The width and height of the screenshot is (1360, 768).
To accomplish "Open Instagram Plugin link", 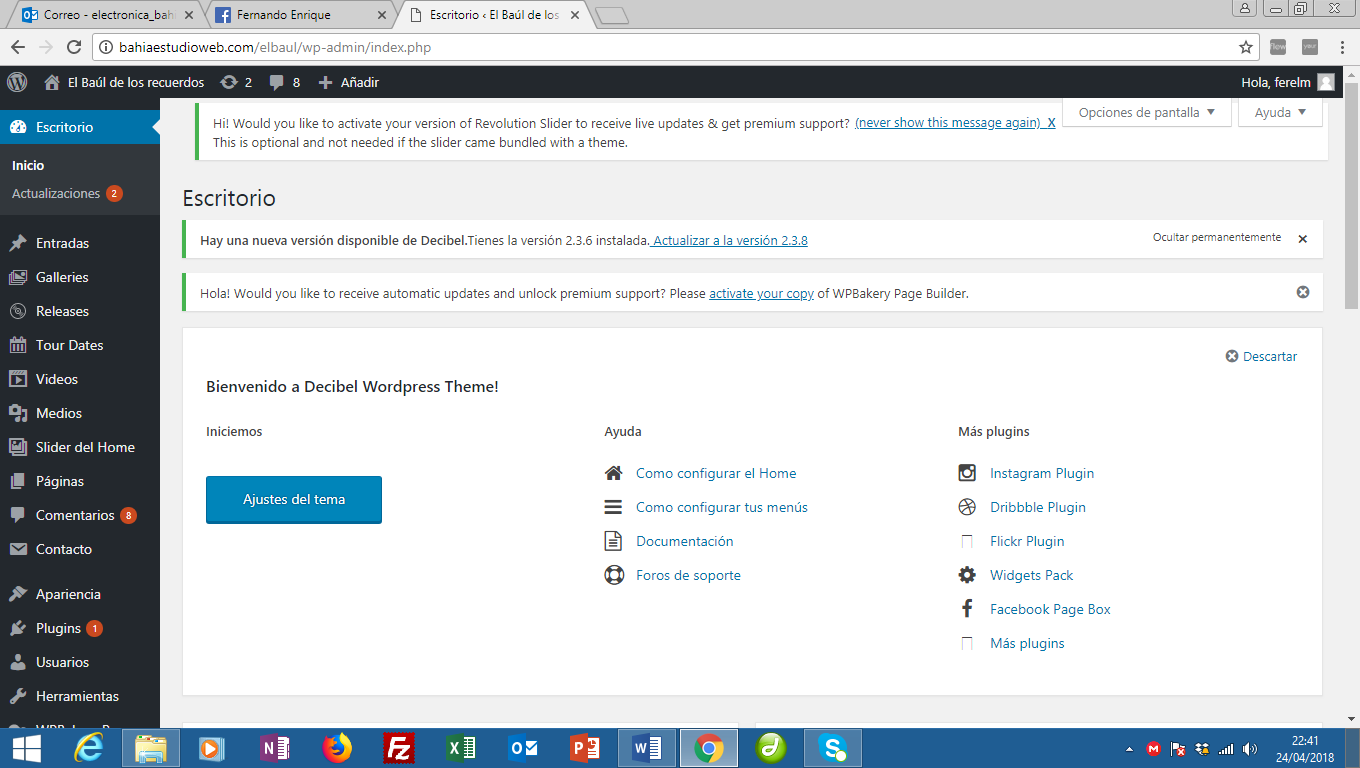I will (x=1042, y=473).
